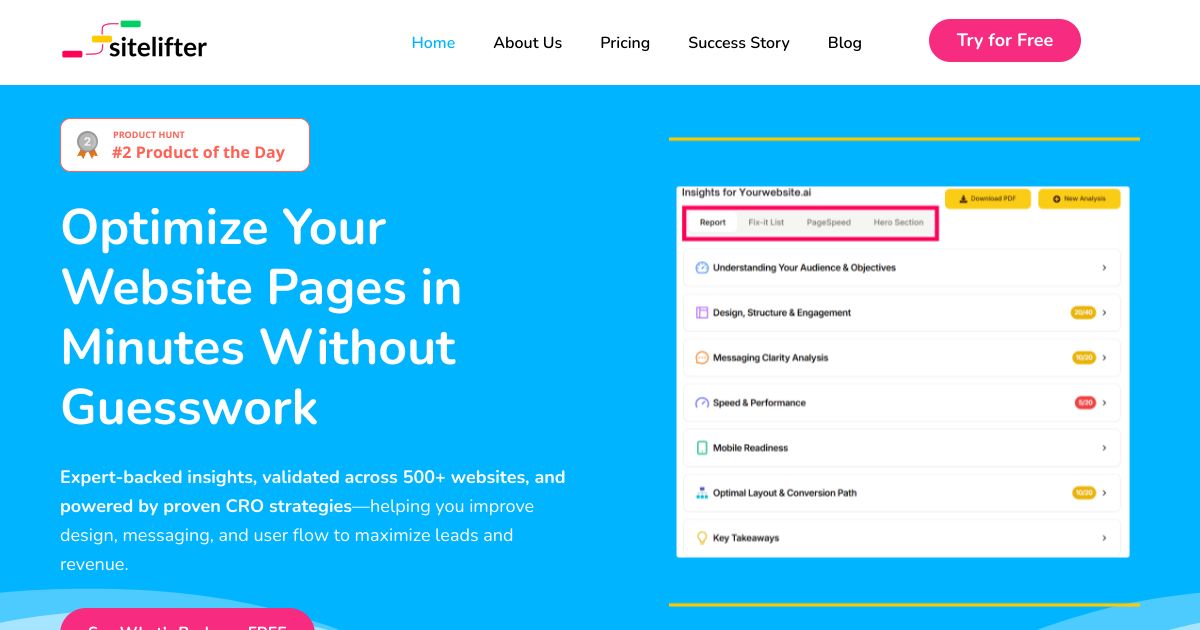1200x630 pixels.
Task: Expand Speed & Performance chevron
Action: 1104,403
